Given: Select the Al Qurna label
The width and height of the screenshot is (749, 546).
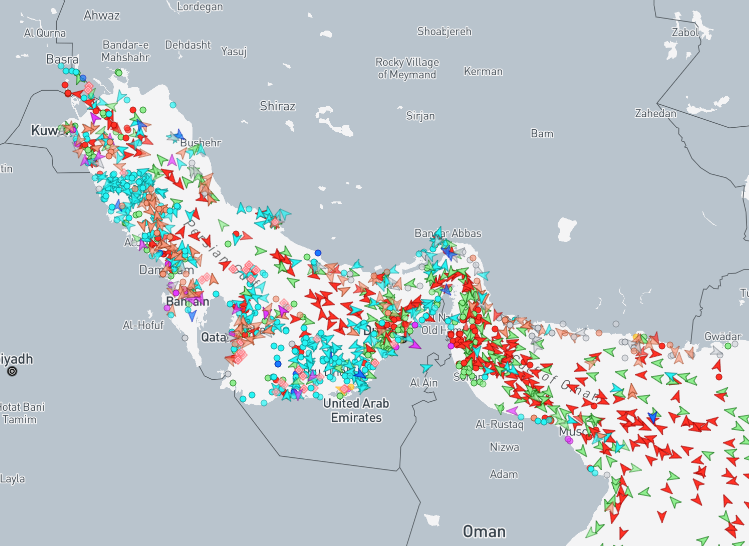Looking at the screenshot, I should (44, 33).
